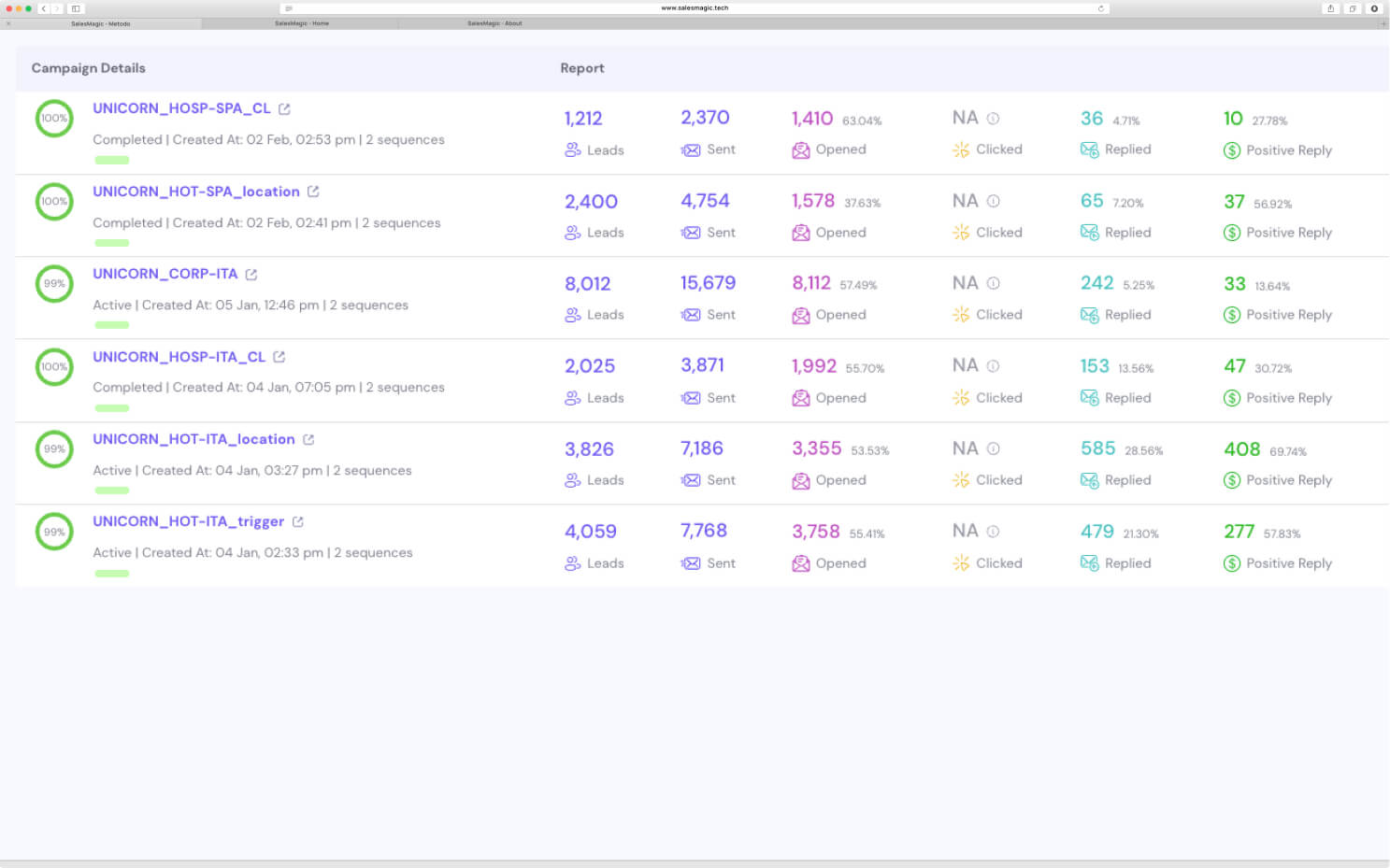Open external link icon beside UNICORN_HOT-SPA_location
The height and width of the screenshot is (868, 1390).
click(313, 192)
